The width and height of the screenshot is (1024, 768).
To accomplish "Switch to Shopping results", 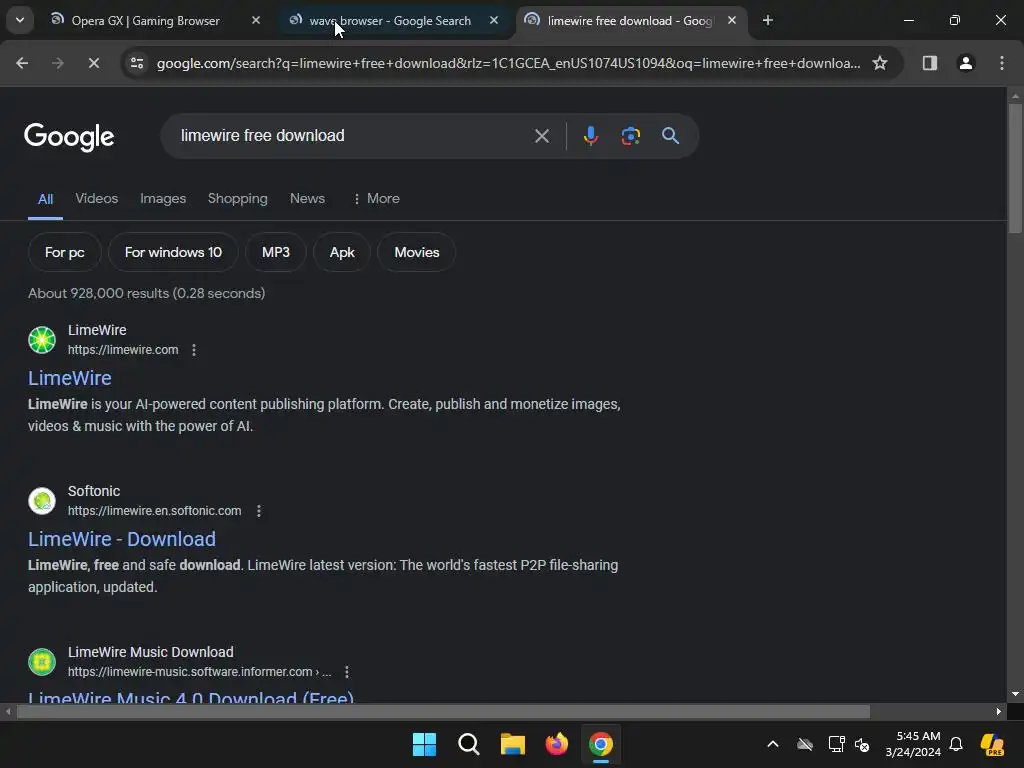I will click(238, 199).
